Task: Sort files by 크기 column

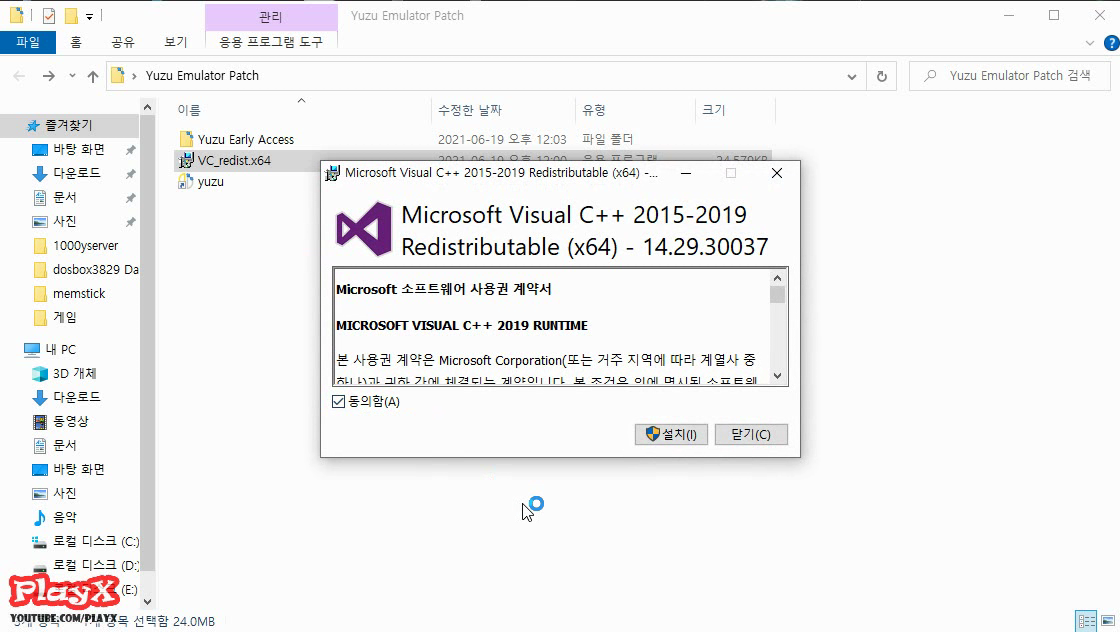Action: coord(714,110)
